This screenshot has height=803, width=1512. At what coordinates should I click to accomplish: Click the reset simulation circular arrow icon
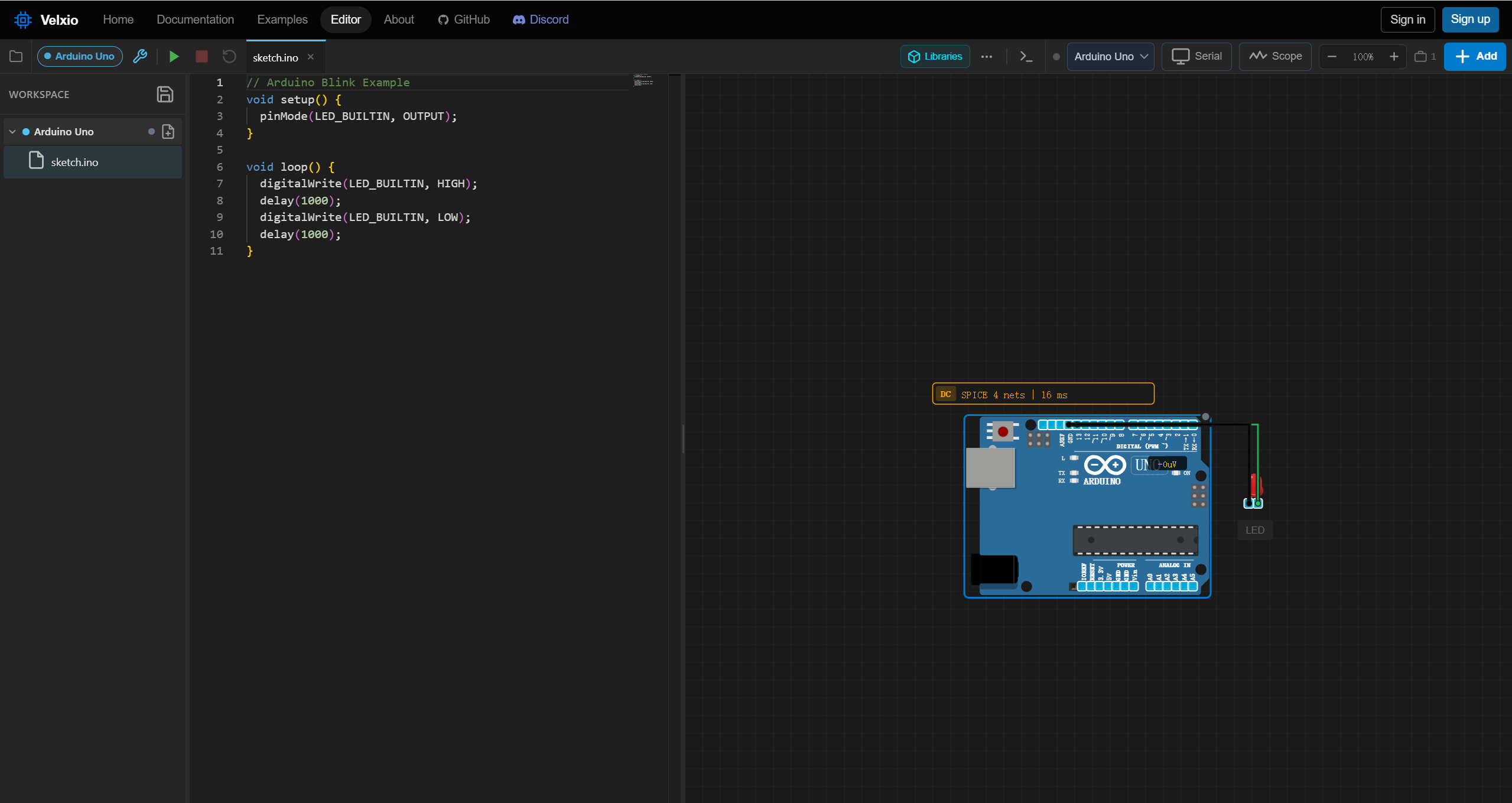(229, 57)
